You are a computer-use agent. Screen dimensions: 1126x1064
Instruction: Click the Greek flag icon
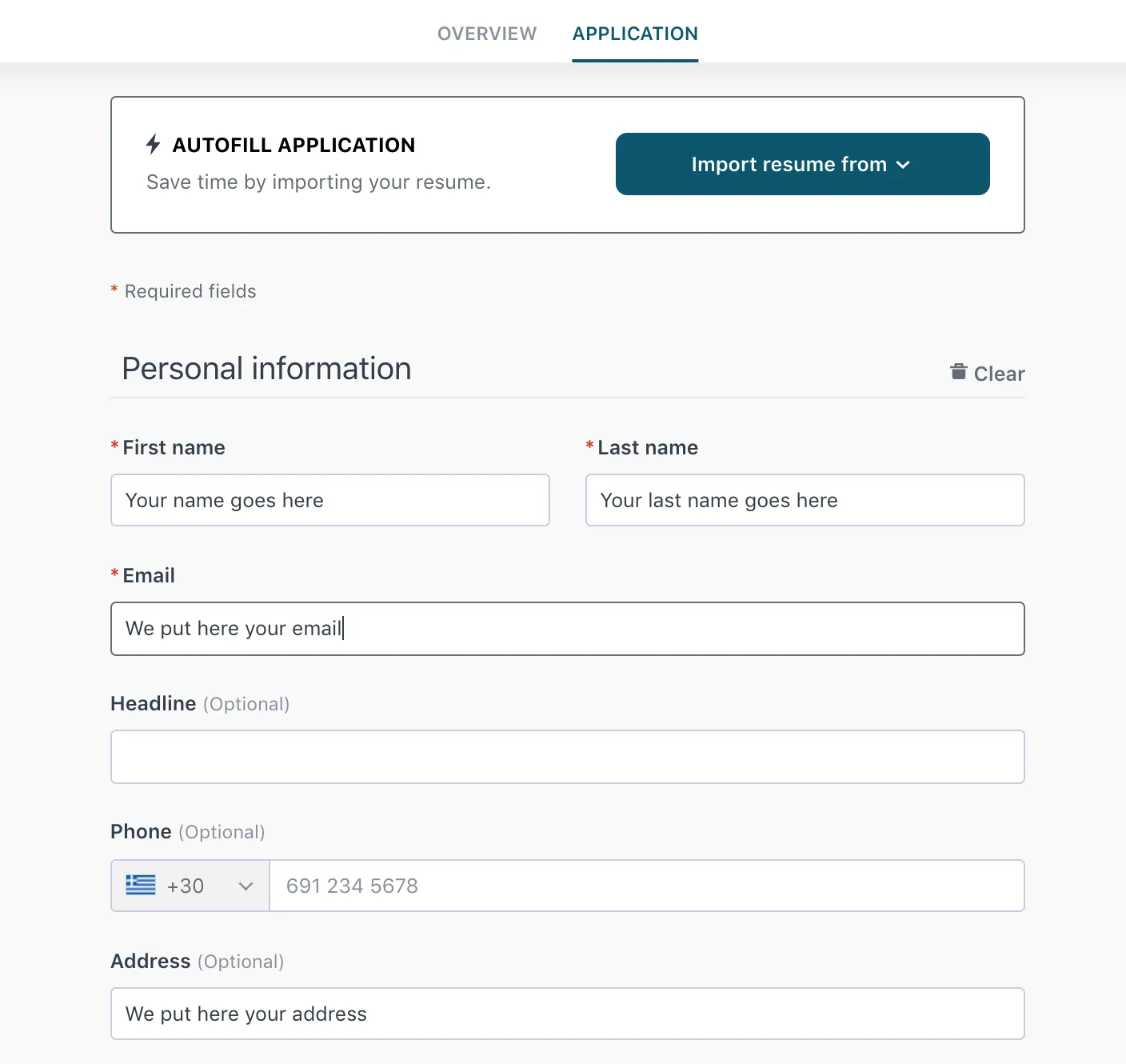[x=141, y=885]
